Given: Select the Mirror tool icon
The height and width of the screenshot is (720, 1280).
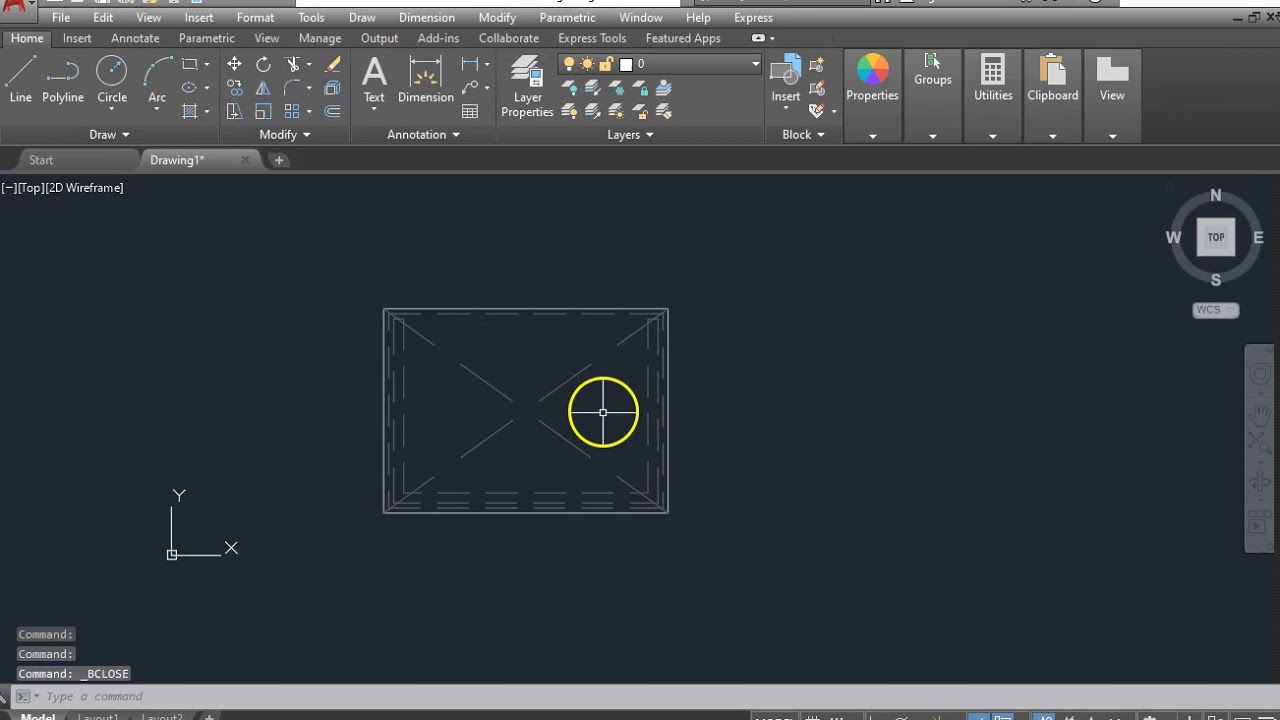Looking at the screenshot, I should pyautogui.click(x=263, y=88).
